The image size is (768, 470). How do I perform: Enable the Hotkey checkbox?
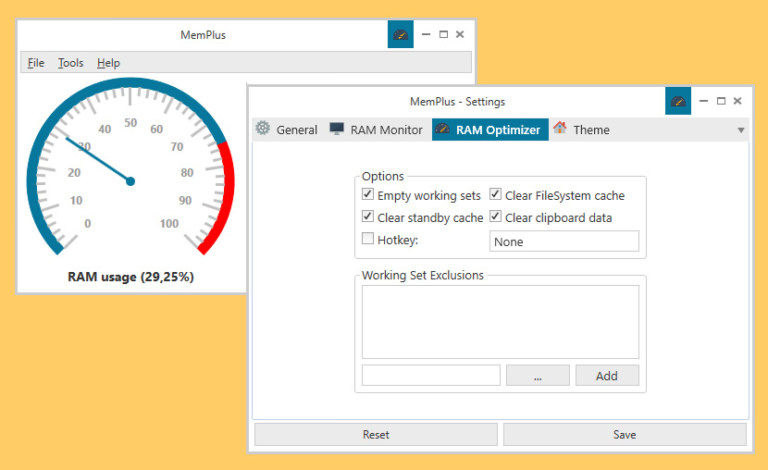coord(368,239)
